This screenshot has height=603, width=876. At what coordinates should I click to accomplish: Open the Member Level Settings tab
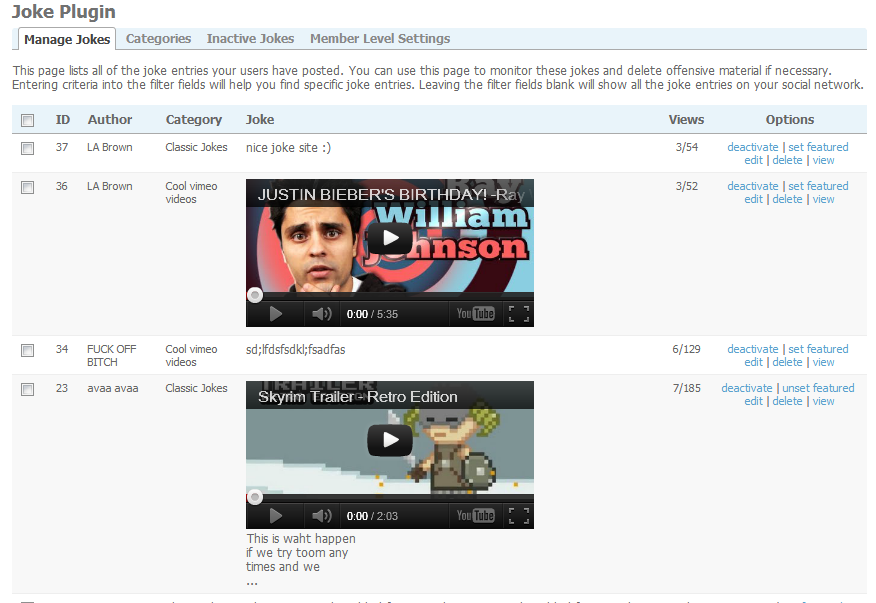click(380, 39)
